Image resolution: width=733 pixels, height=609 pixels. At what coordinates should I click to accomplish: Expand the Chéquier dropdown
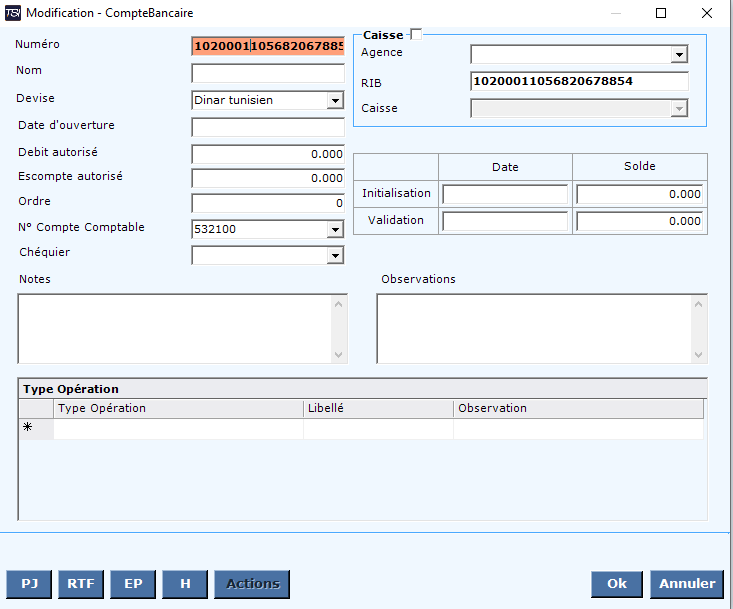[335, 256]
